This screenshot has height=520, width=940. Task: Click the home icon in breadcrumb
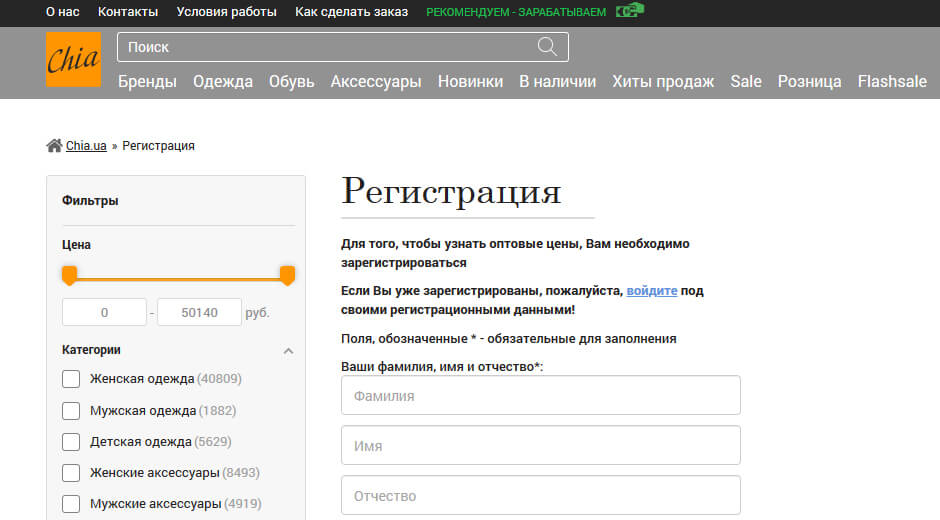point(54,146)
